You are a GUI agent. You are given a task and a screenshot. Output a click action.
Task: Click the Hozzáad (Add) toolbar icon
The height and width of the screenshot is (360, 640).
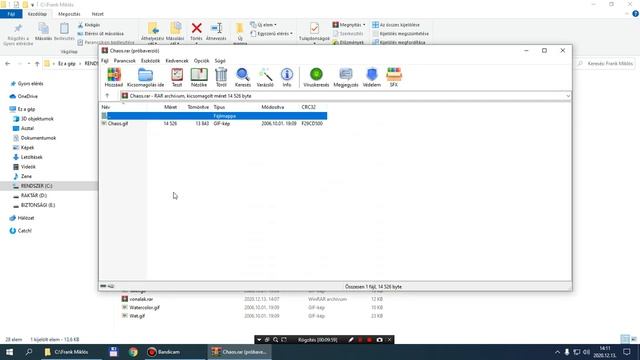click(x=113, y=77)
